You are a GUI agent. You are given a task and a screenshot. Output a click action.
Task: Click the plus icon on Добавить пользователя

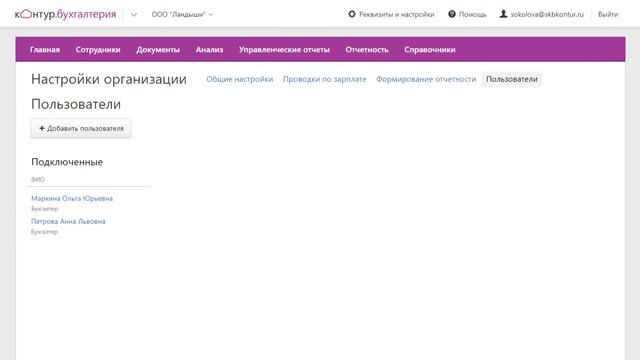pos(42,128)
